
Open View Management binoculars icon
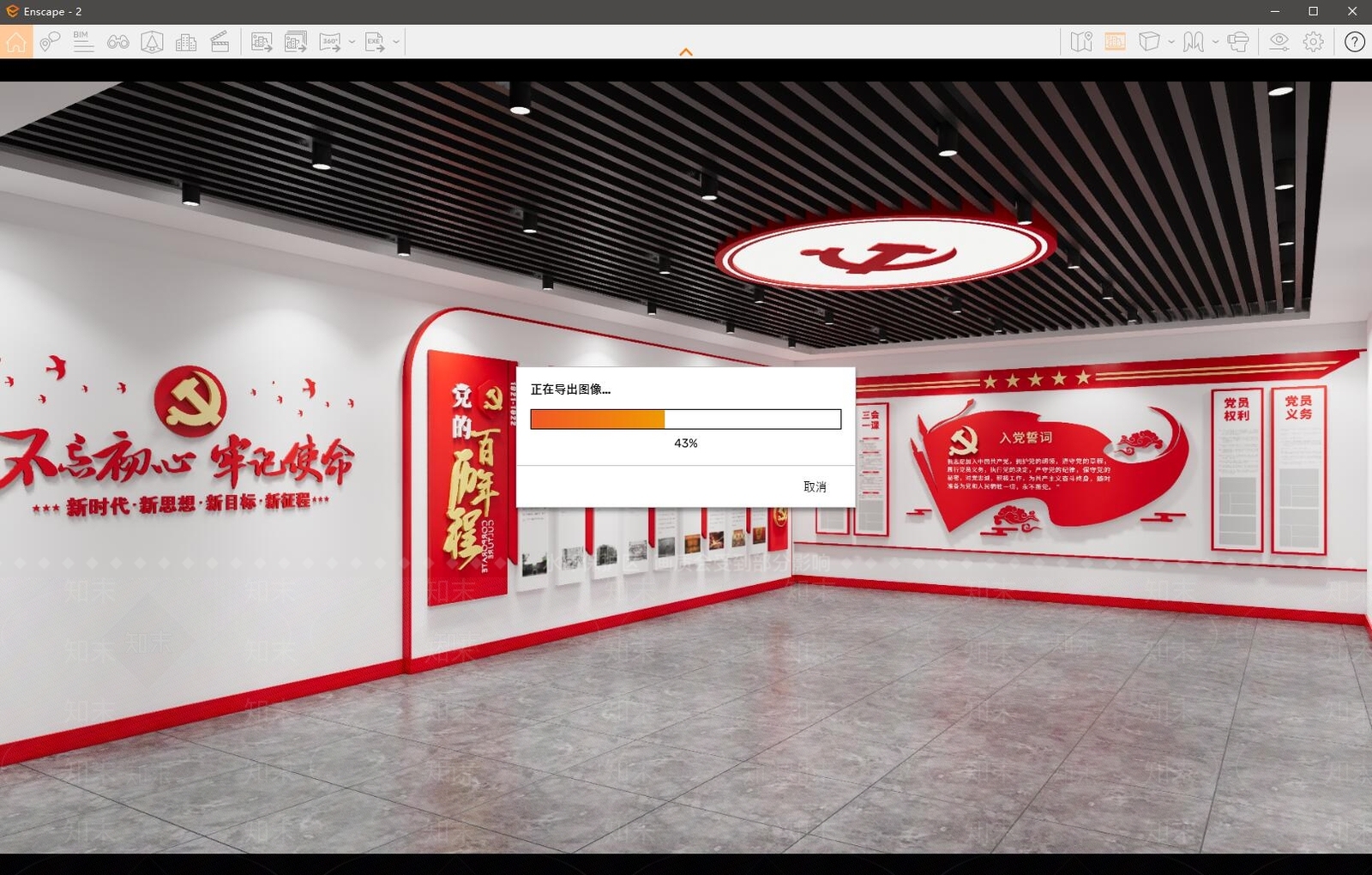coord(118,41)
